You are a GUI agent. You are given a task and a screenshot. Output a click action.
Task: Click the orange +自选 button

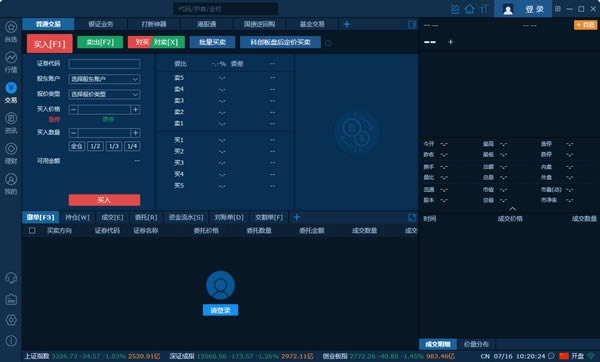[585, 25]
